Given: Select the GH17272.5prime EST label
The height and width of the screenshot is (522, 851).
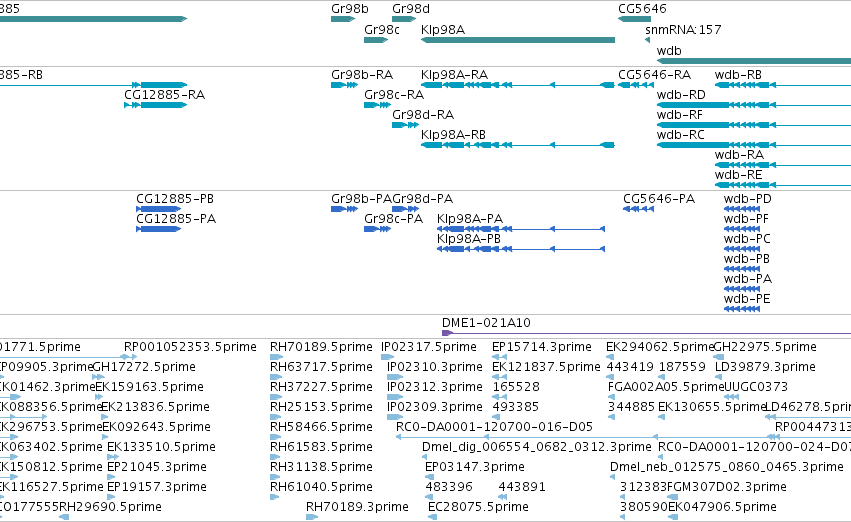Looking at the screenshot, I should [144, 367].
